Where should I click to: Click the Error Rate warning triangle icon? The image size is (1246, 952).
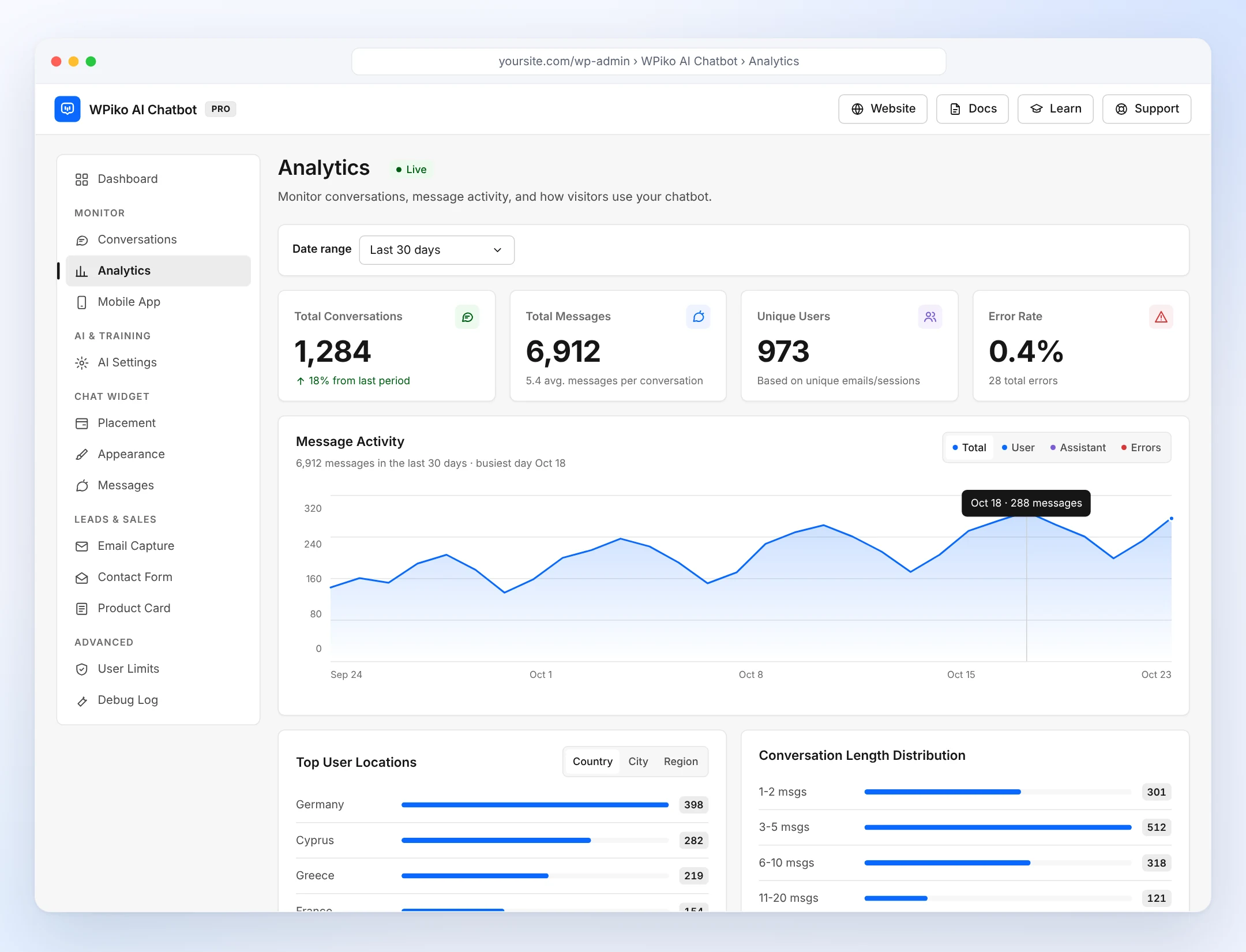1161,317
